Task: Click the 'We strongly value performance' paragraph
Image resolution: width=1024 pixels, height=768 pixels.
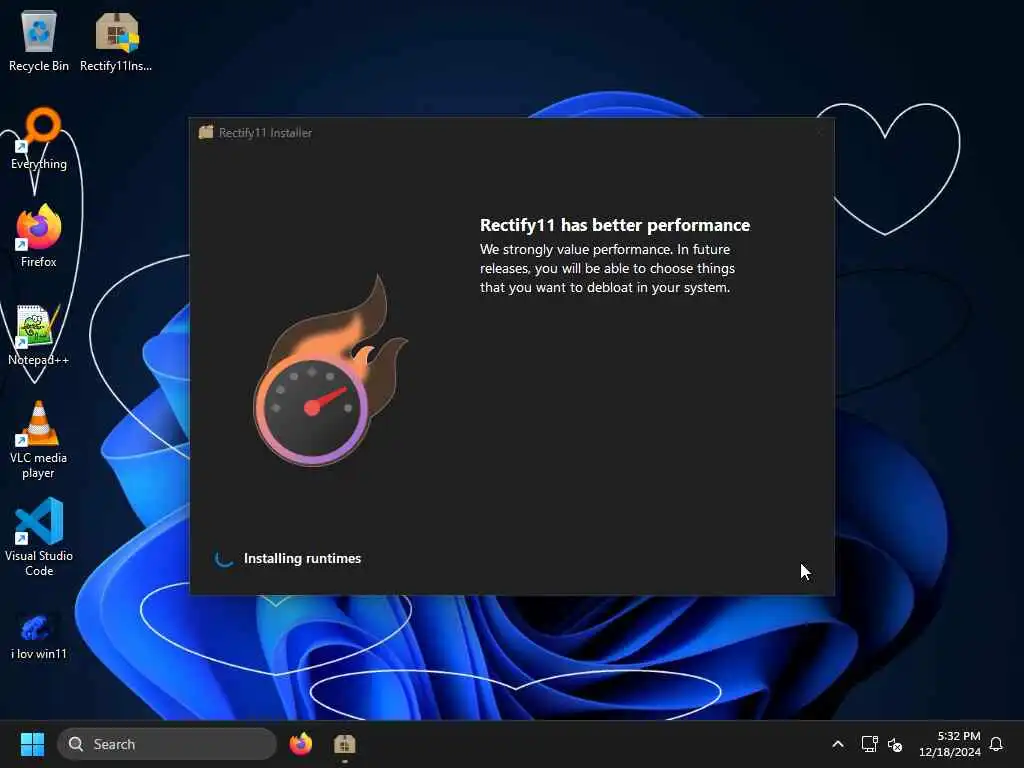Action: 607,268
